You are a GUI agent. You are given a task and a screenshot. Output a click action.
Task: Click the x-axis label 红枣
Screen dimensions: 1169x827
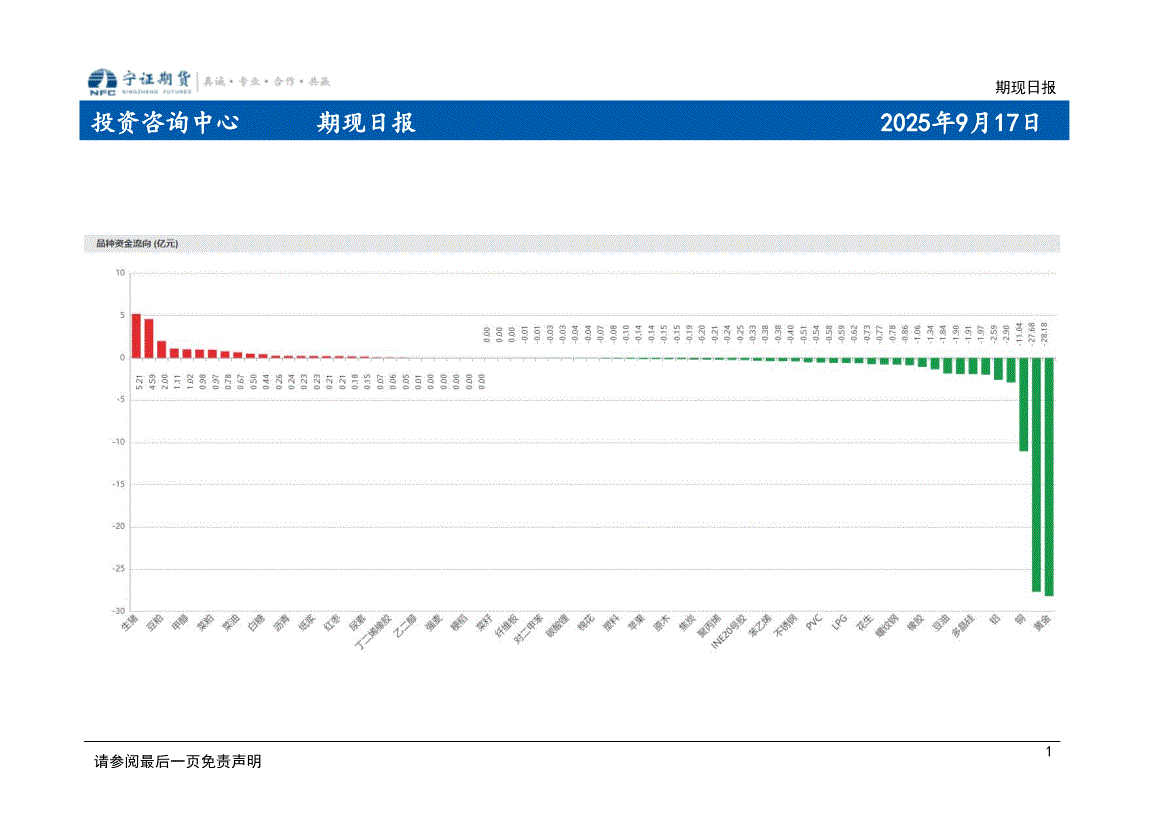coord(332,623)
